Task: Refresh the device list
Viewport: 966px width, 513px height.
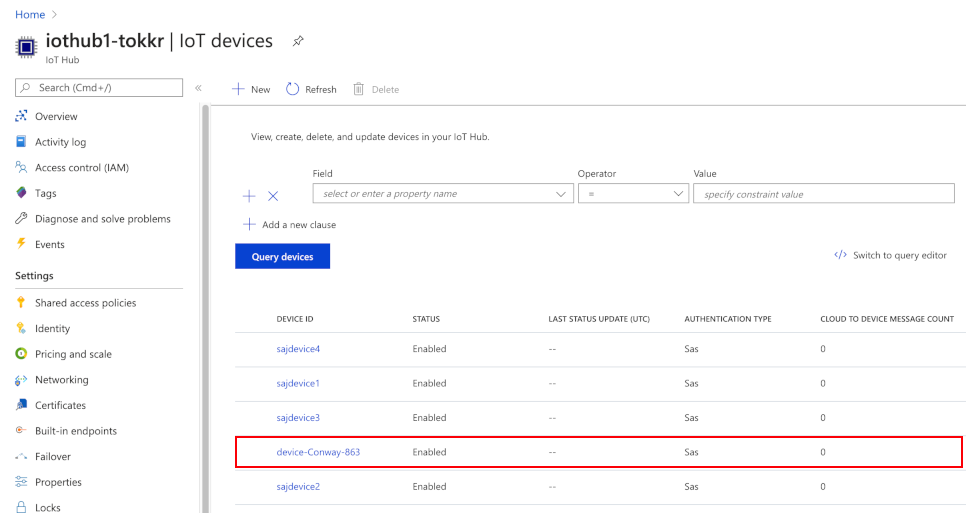Action: tap(312, 89)
